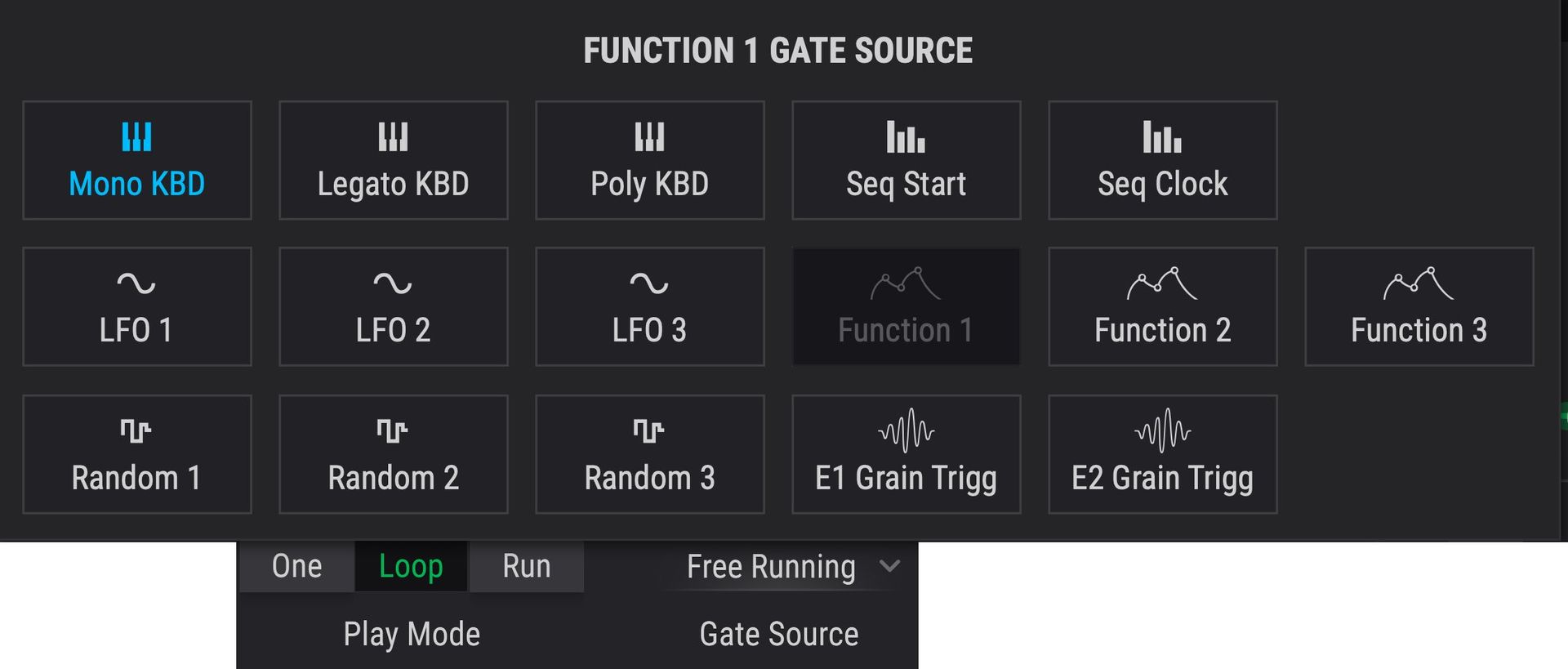Select E2 Grain Trigg source
Screen dimensions: 1568x669
click(x=1163, y=454)
